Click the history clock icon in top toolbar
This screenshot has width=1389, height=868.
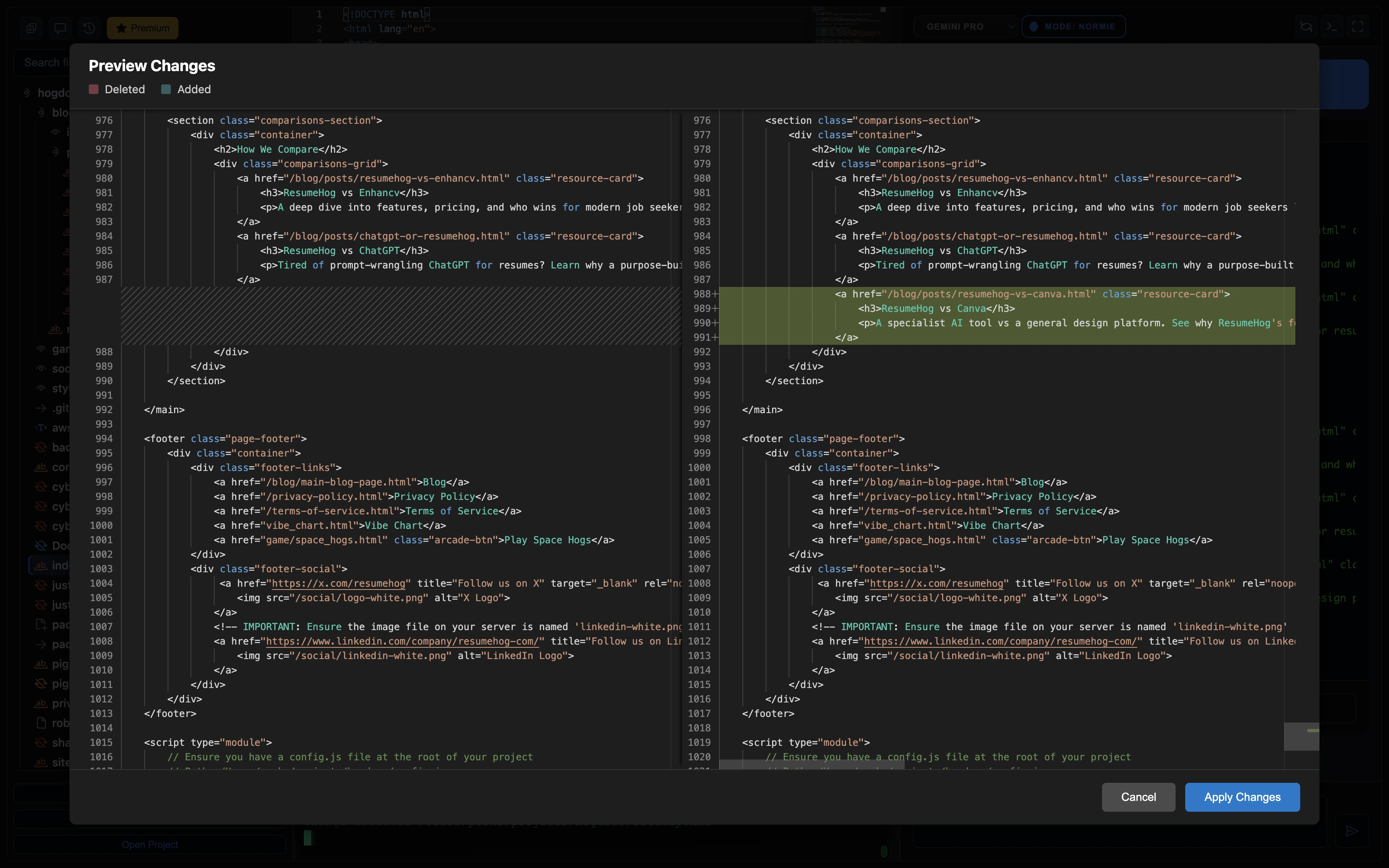[90, 28]
